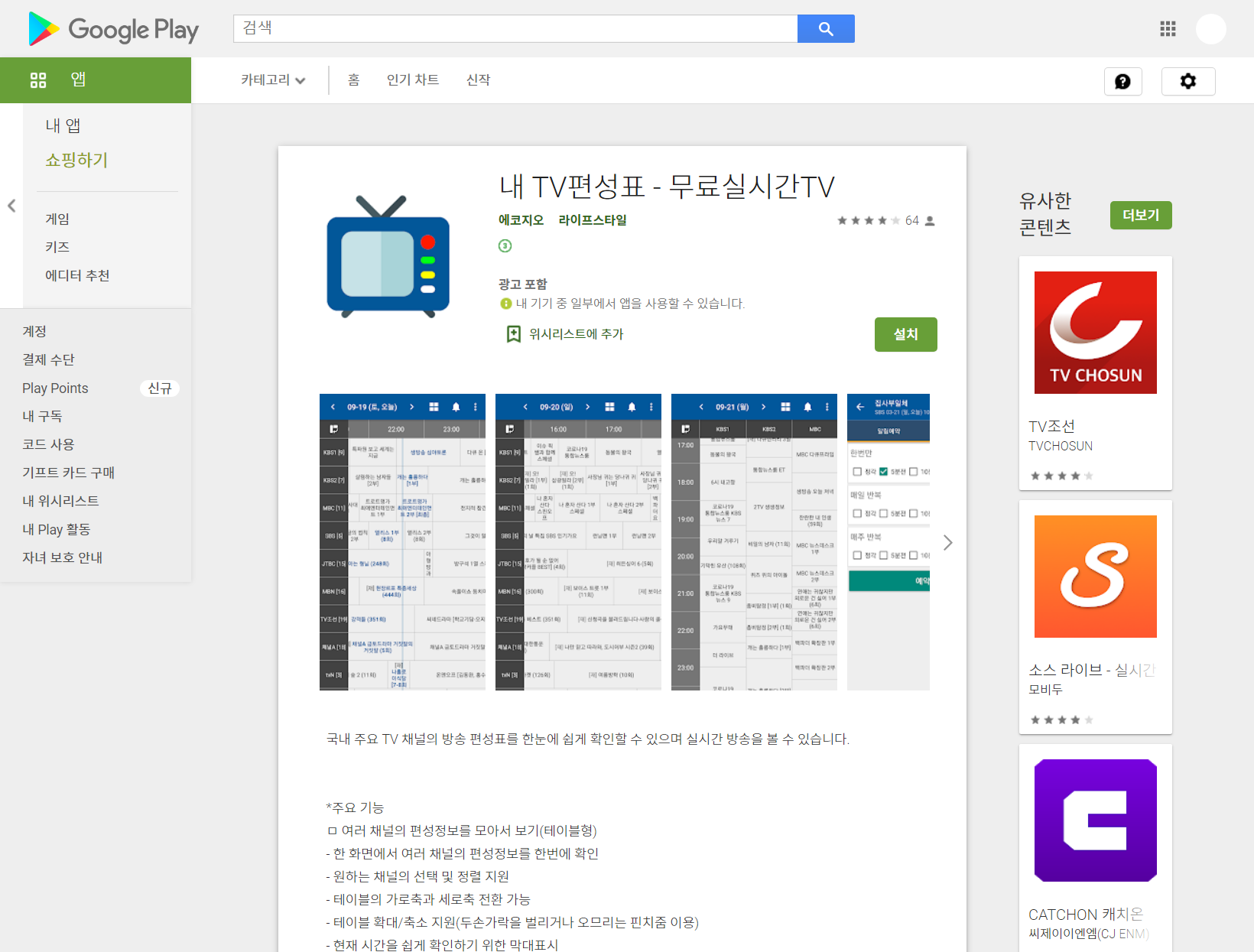Screen dimensions: 1254x952
Task: Click the 코드 사용 link
Action: (48, 444)
